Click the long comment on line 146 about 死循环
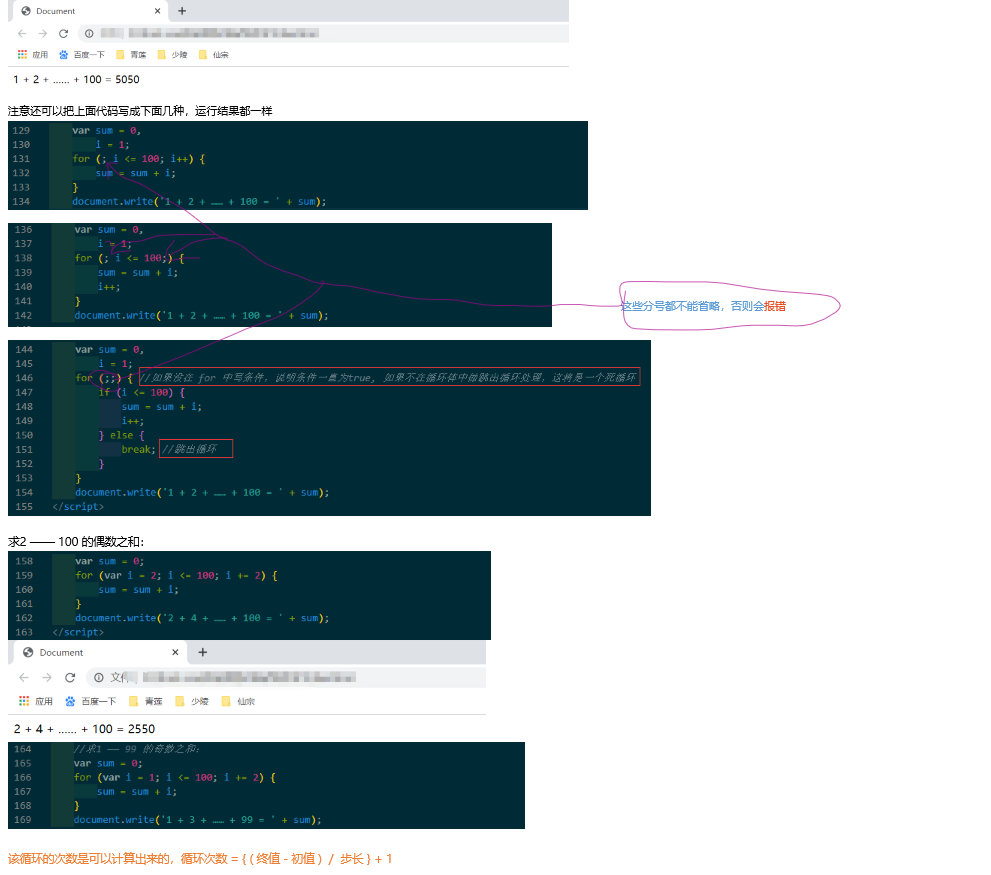The width and height of the screenshot is (991, 875). click(x=389, y=377)
